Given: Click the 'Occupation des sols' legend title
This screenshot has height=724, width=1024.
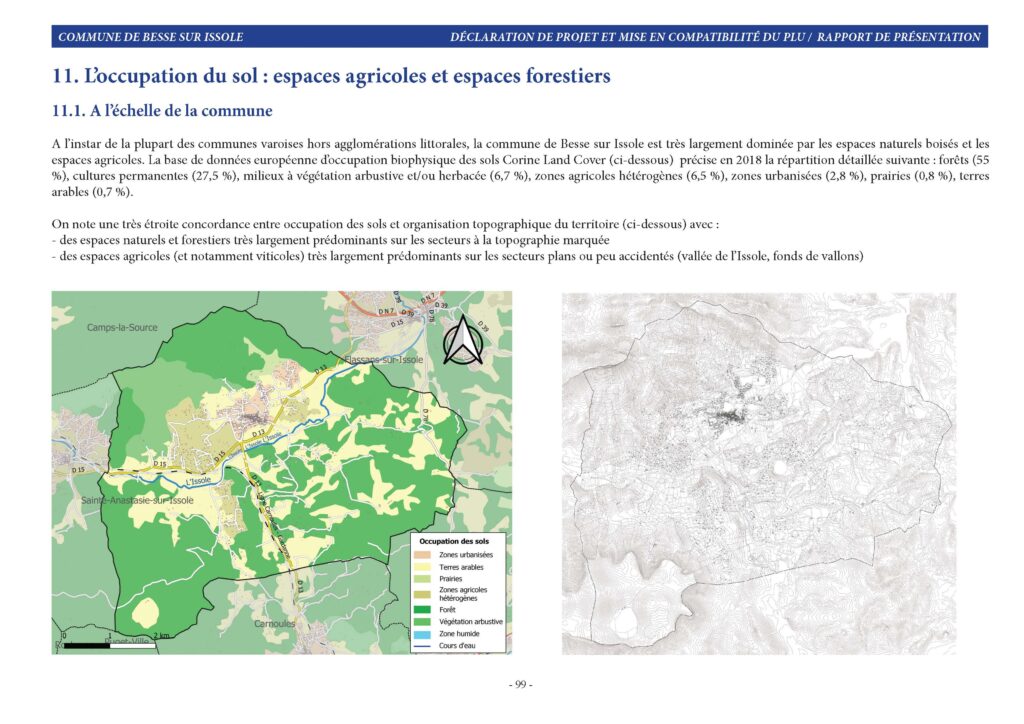Looking at the screenshot, I should 454,541.
